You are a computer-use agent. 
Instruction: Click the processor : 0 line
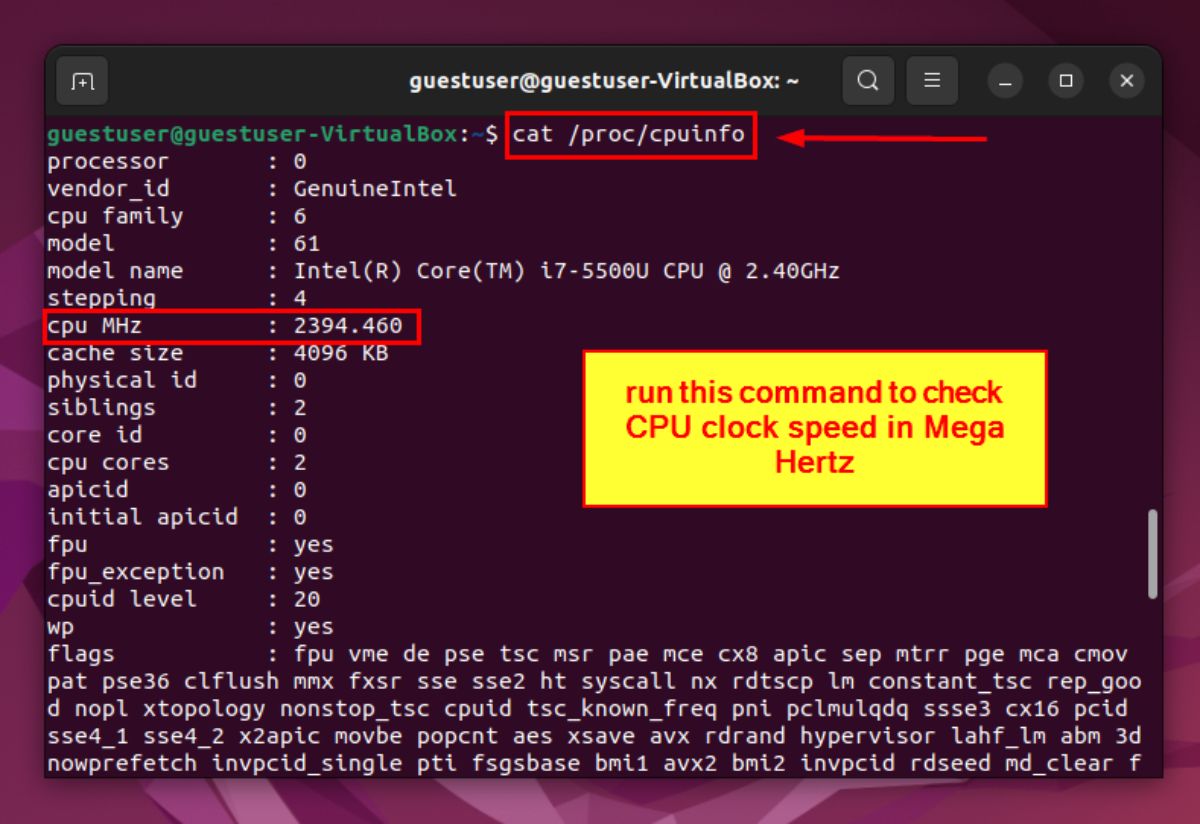pos(180,161)
